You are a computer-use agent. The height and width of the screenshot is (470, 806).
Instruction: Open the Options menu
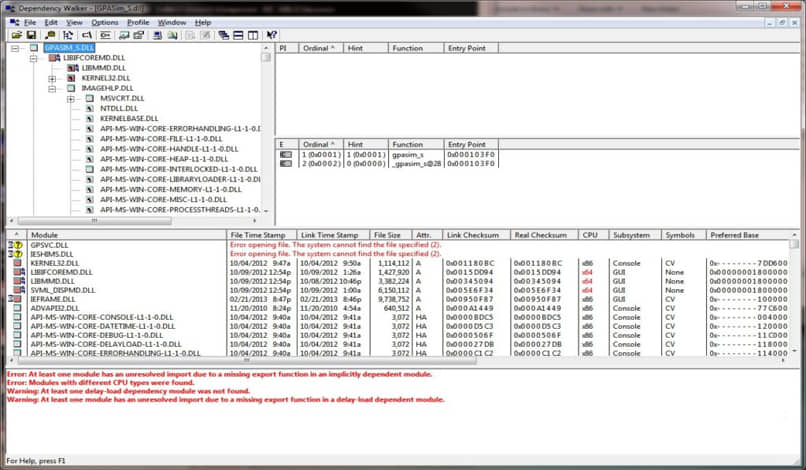tap(104, 22)
